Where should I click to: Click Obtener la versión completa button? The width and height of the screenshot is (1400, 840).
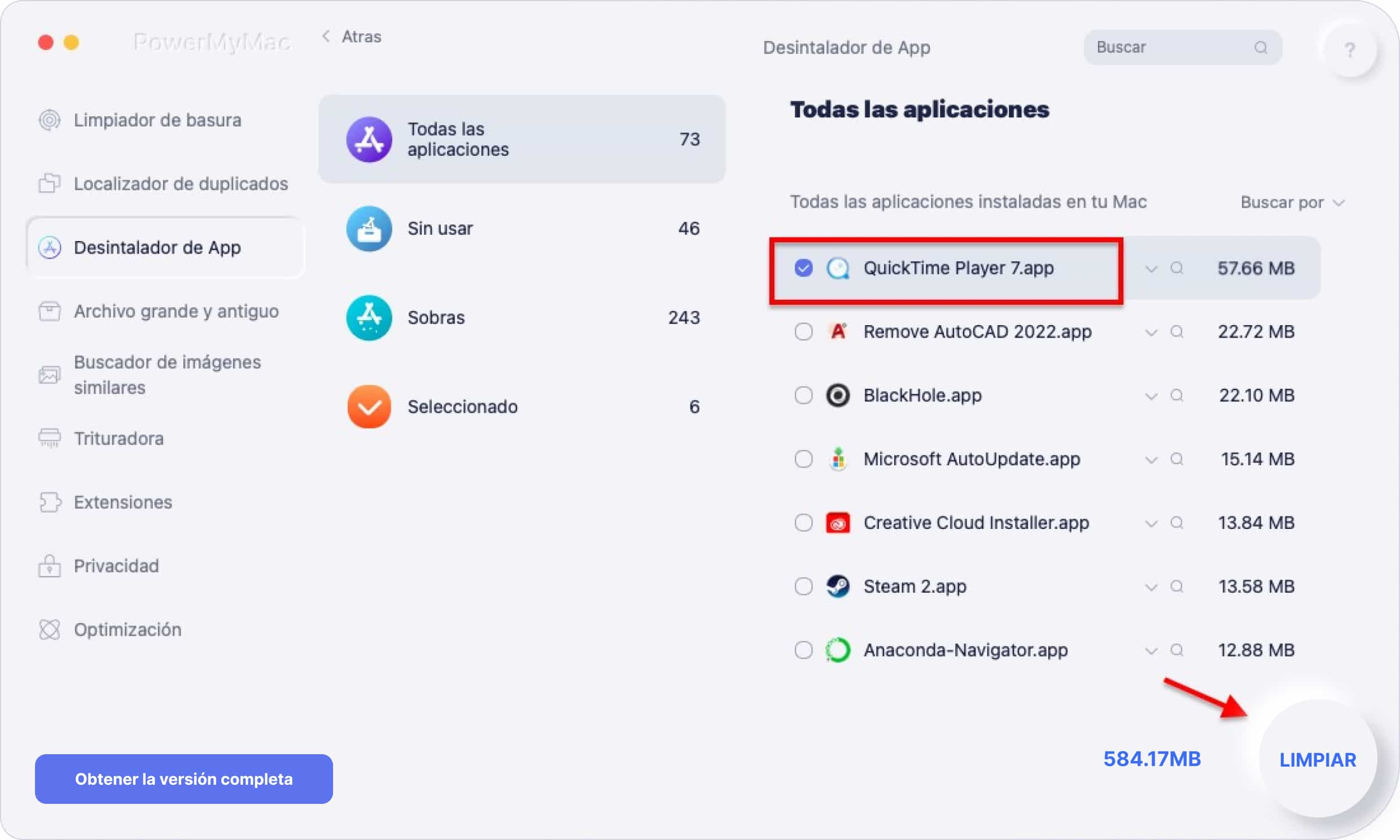pyautogui.click(x=183, y=779)
